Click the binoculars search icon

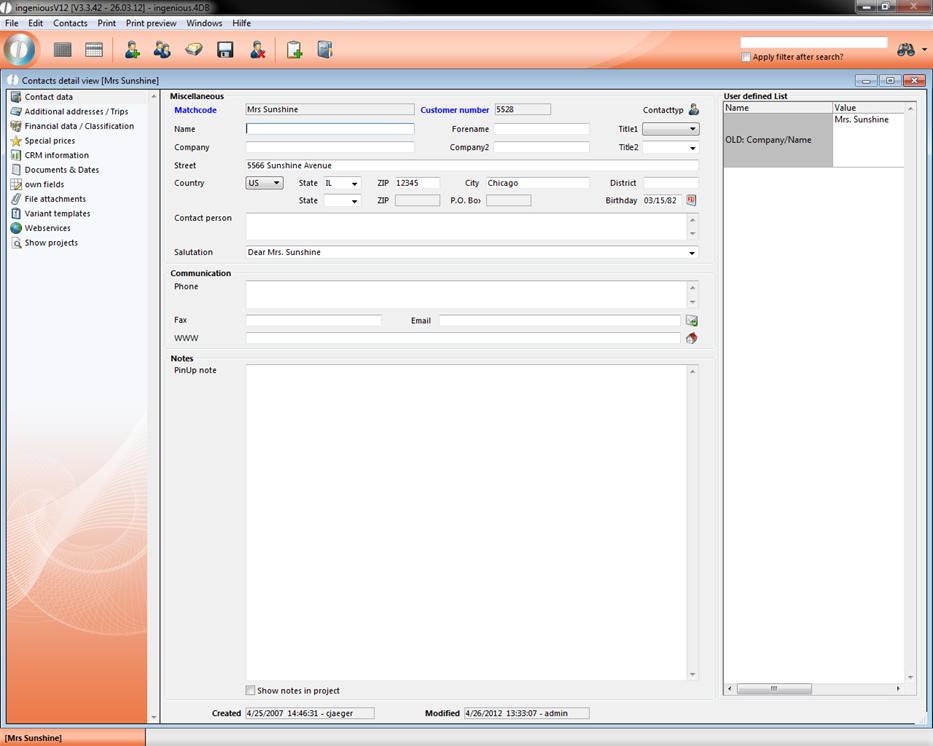(x=906, y=50)
